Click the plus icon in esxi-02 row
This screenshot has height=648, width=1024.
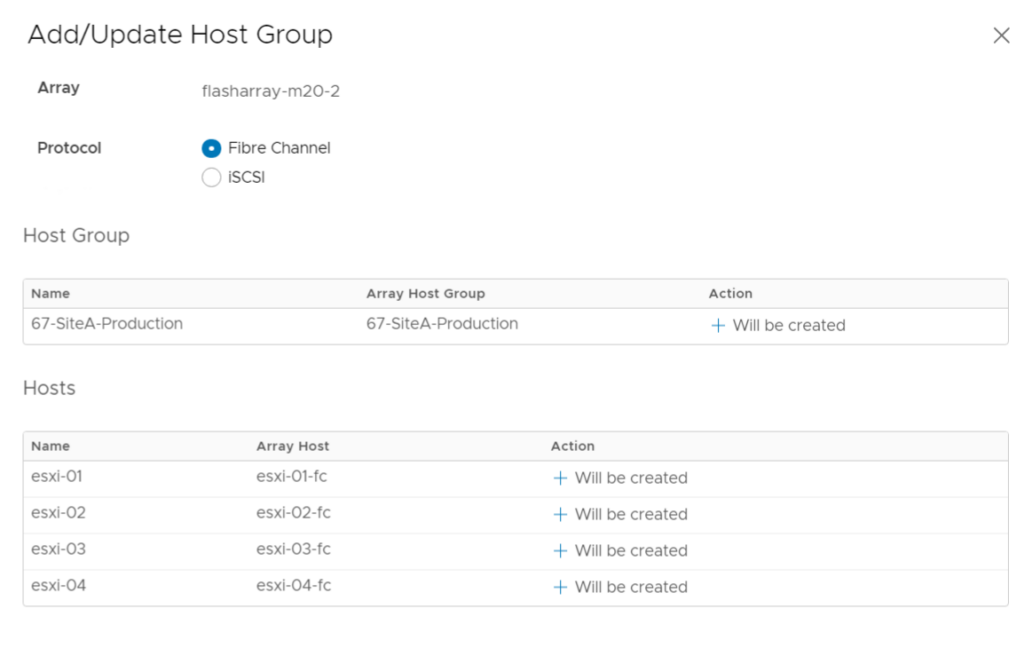point(560,515)
